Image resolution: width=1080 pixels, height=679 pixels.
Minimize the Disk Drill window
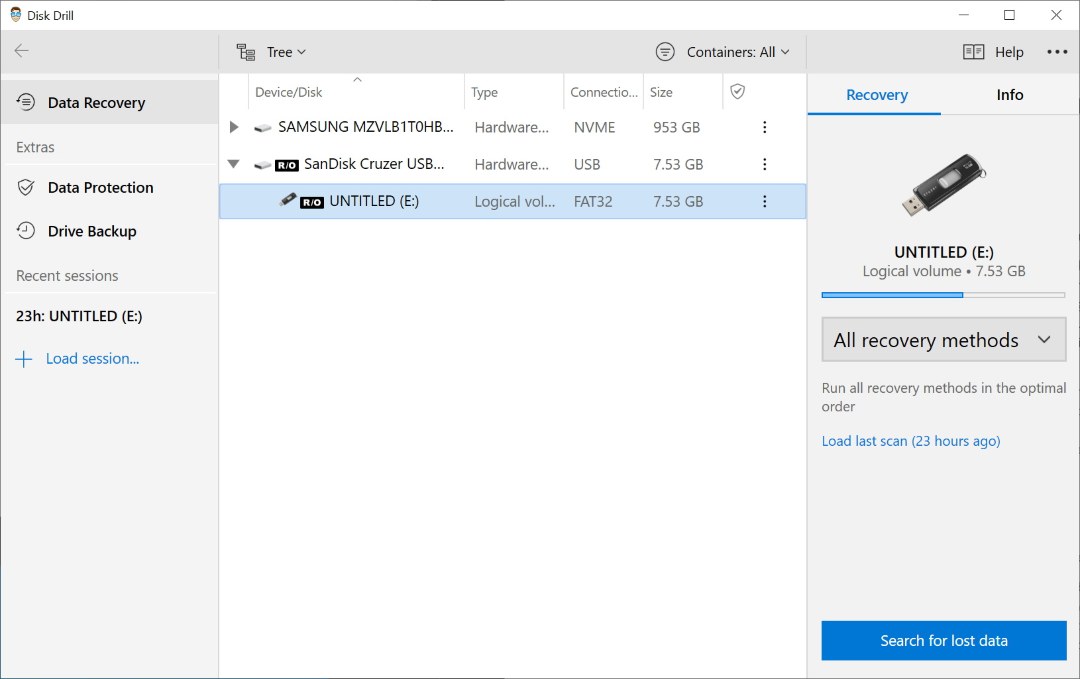pos(964,14)
